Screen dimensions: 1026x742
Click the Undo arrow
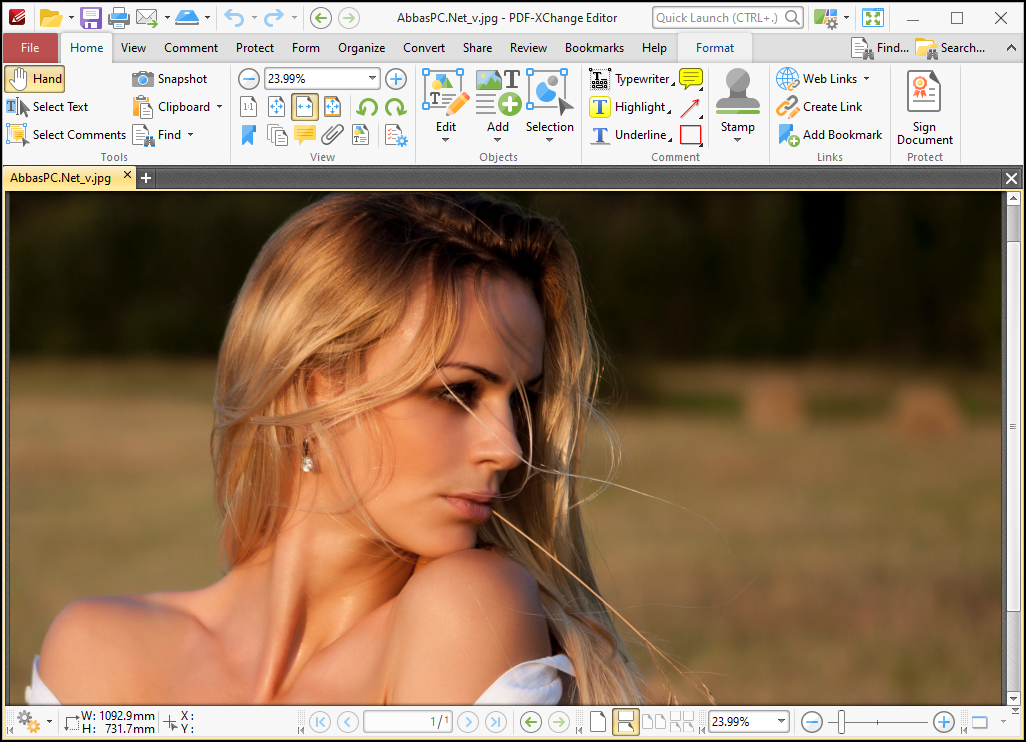click(234, 18)
